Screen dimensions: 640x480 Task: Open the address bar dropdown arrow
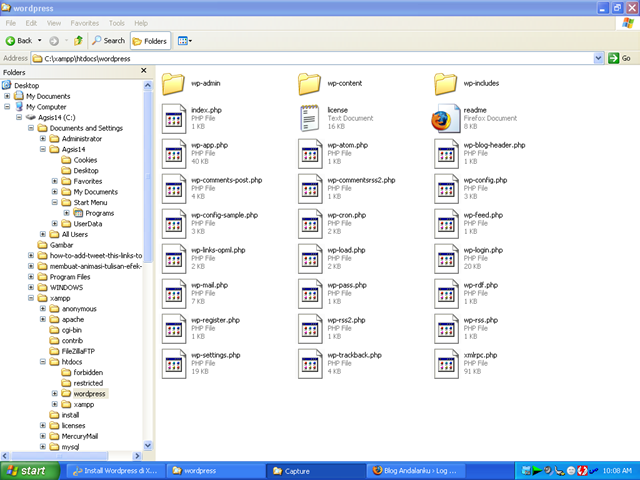(x=598, y=58)
